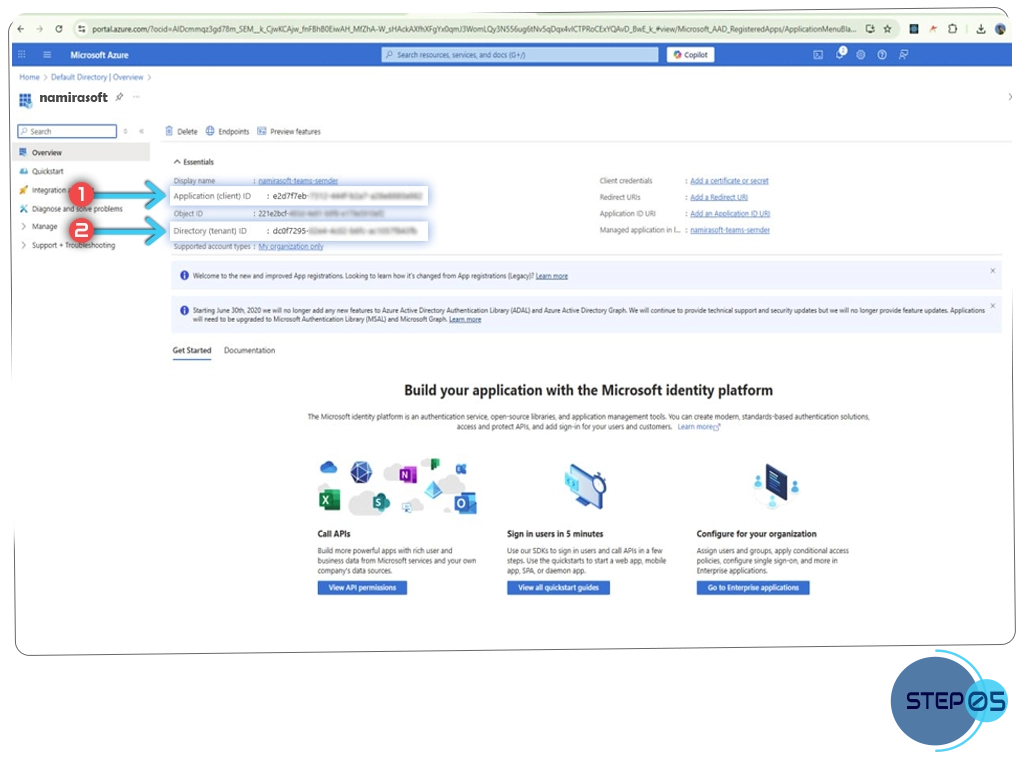Collapse the Essentials section
Viewport: 1024px width, 768px height.
pyautogui.click(x=177, y=162)
